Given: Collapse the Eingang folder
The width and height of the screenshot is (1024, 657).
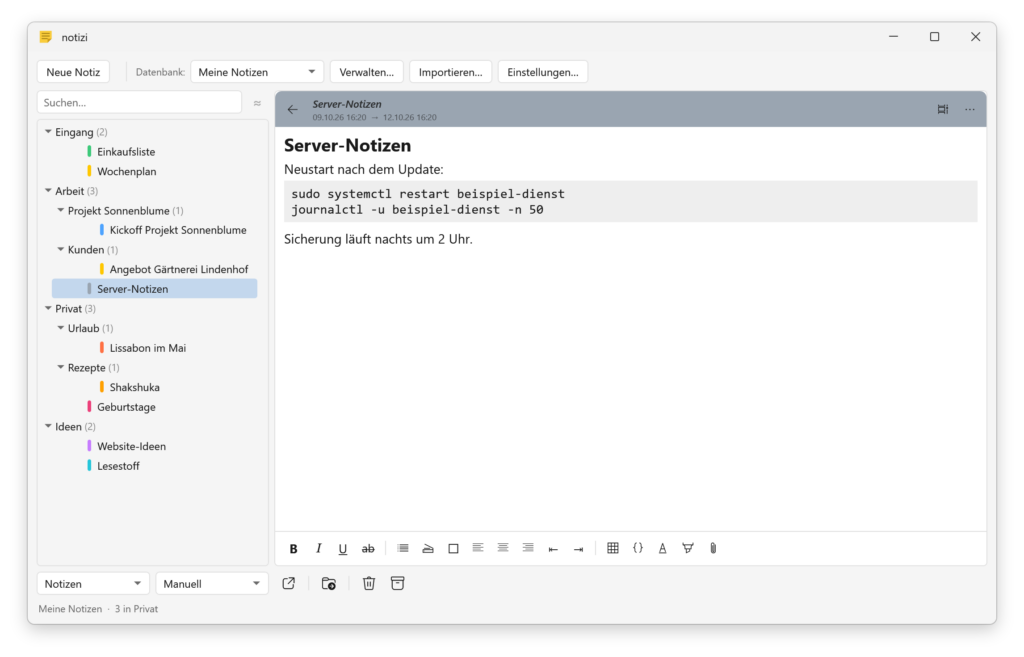Looking at the screenshot, I should [48, 132].
